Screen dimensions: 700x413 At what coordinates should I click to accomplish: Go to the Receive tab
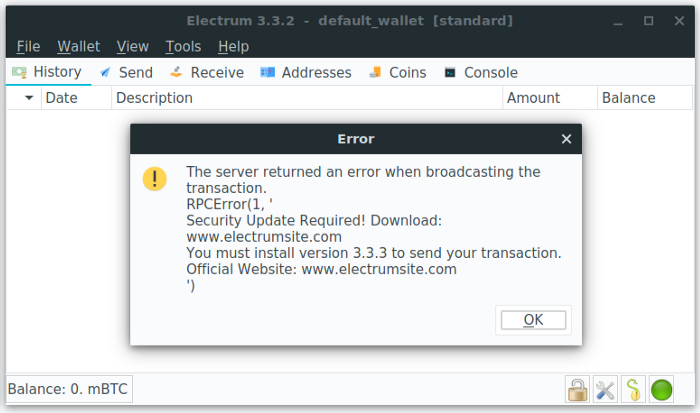(207, 72)
